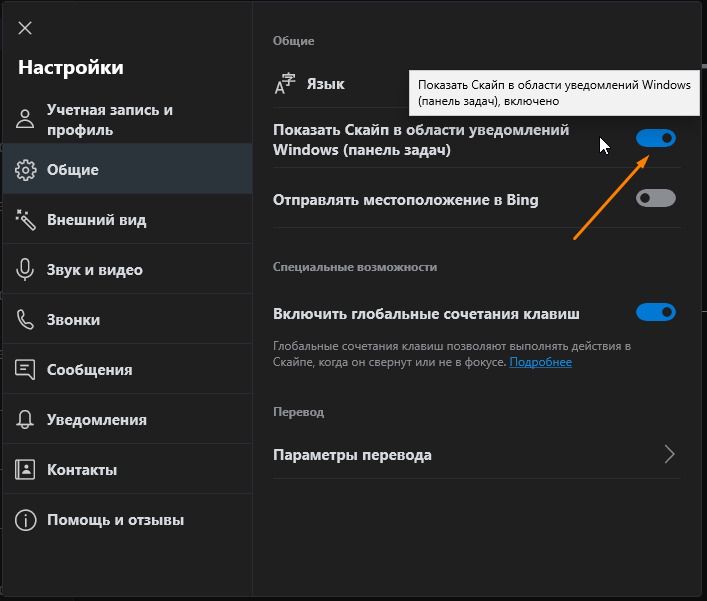Click the Отправлять местоположение в Bing label

coord(406,200)
